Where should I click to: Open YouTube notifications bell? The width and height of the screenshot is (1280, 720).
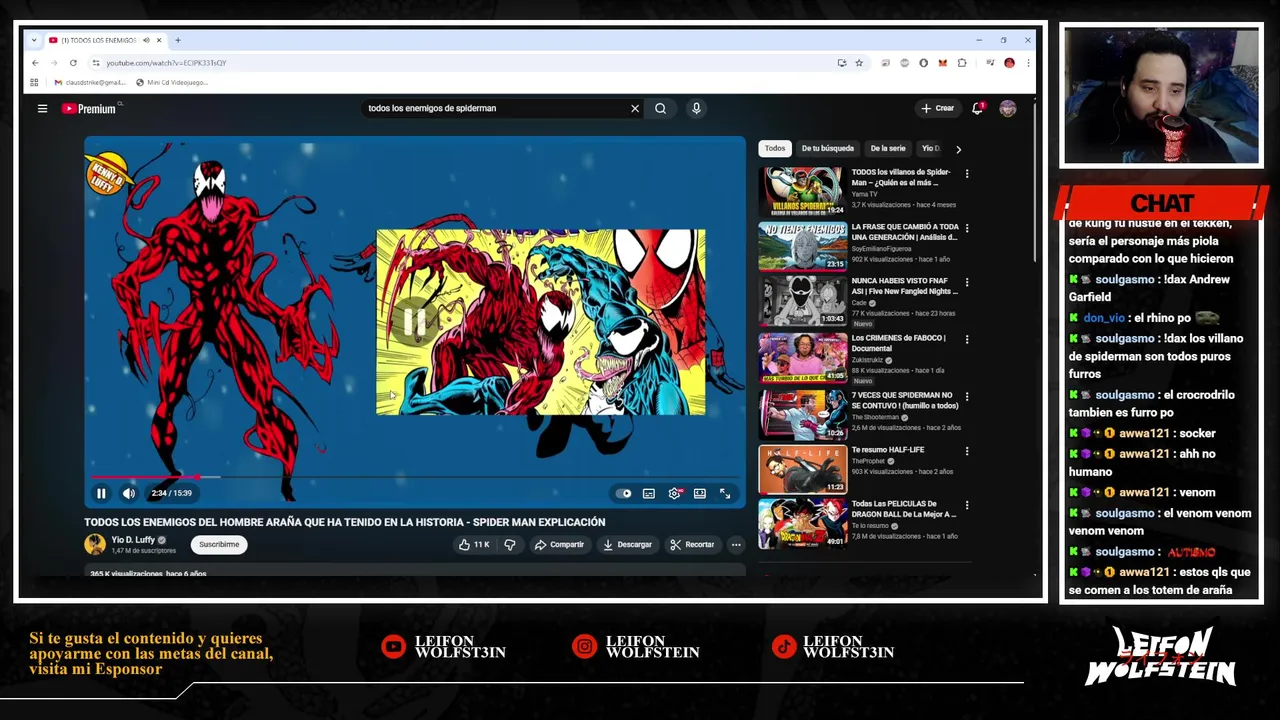click(x=977, y=108)
